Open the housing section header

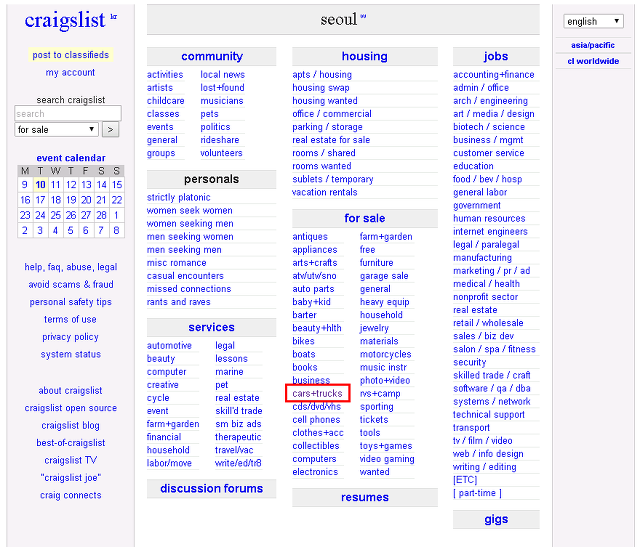(x=364, y=56)
